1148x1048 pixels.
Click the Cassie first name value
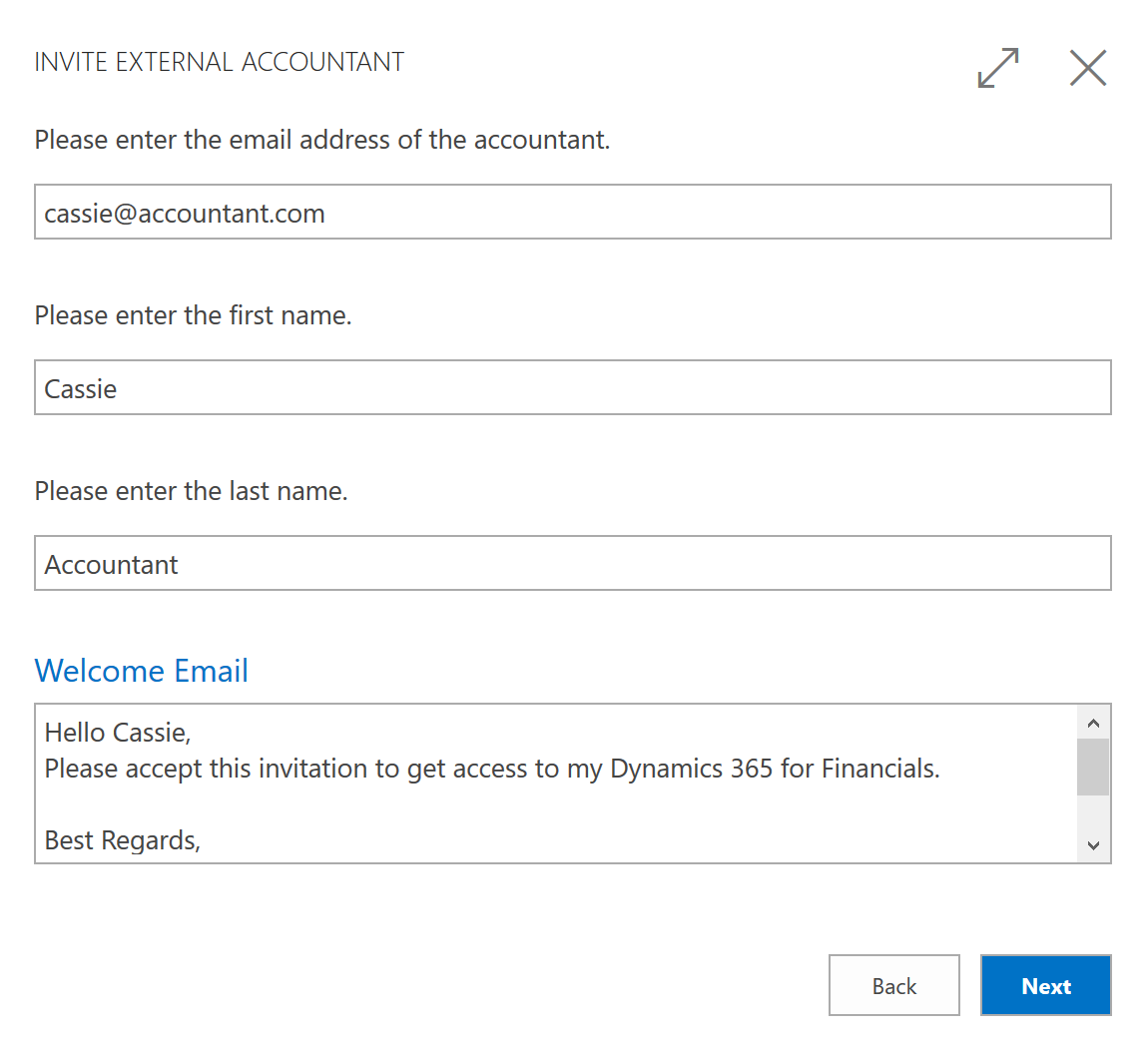pyautogui.click(x=78, y=389)
